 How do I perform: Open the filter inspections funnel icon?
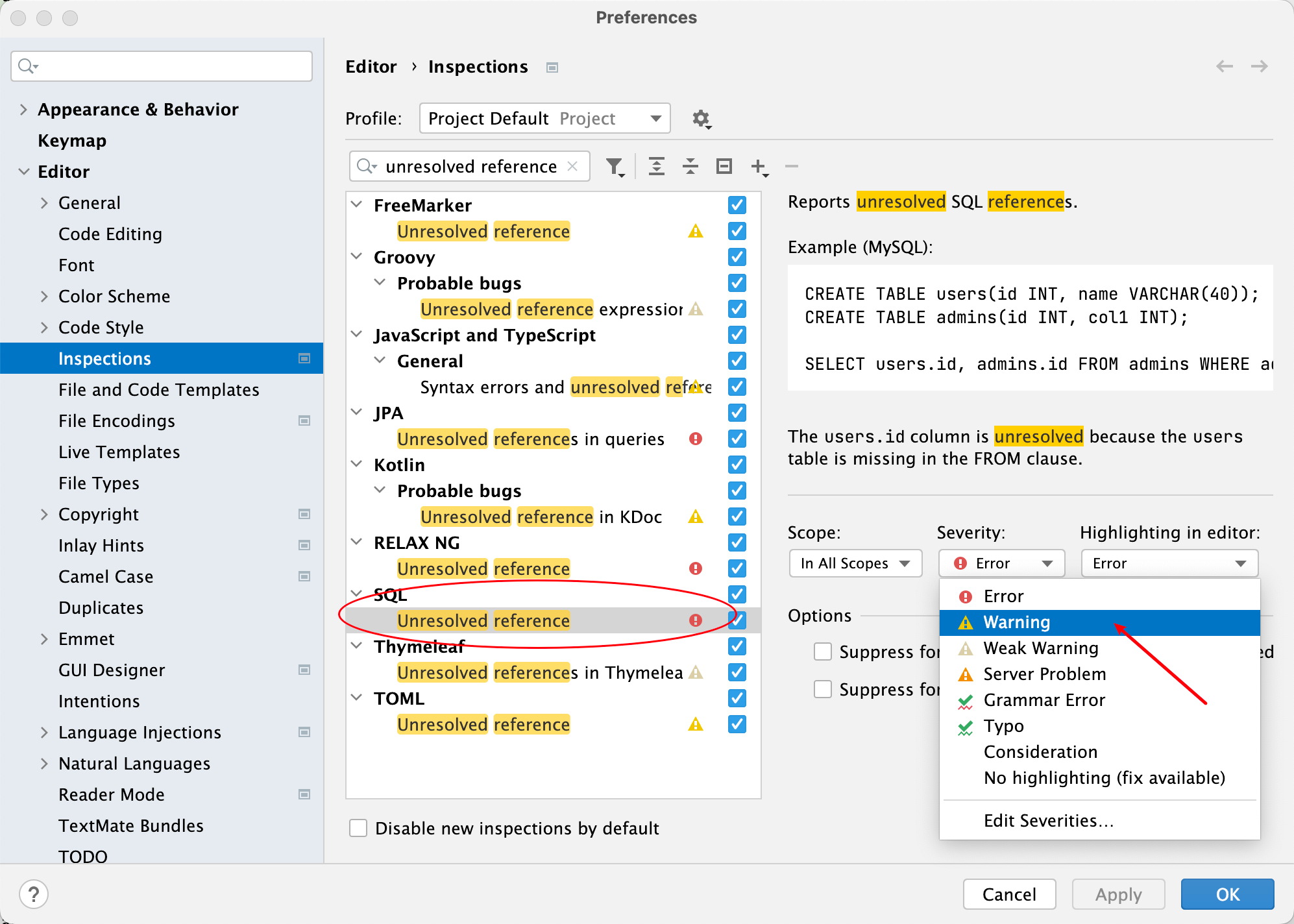(615, 167)
